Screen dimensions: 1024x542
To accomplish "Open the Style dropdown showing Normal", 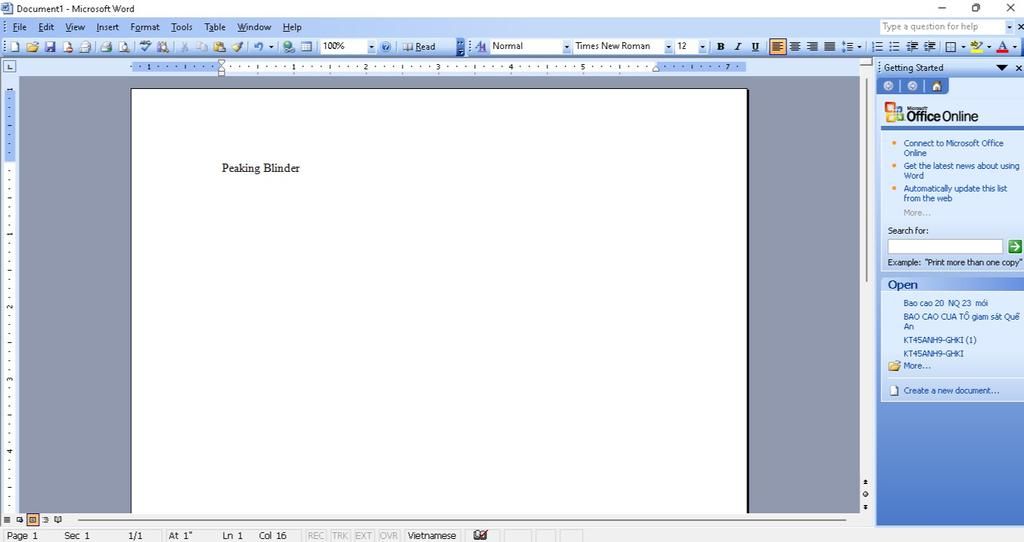I will [x=566, y=46].
